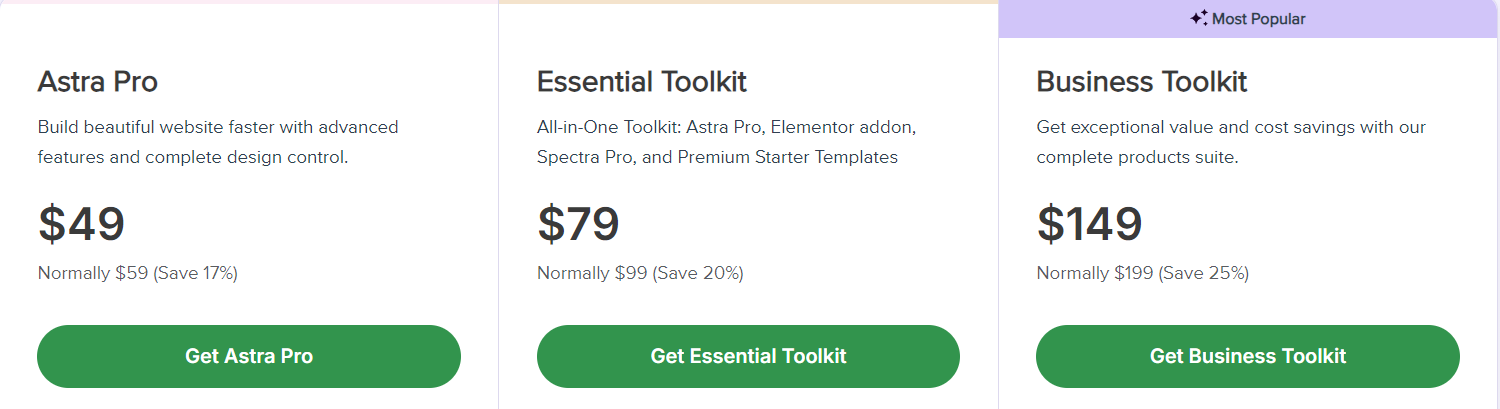Click the All-in-One Toolkit description text
The height and width of the screenshot is (409, 1500).
coord(726,142)
